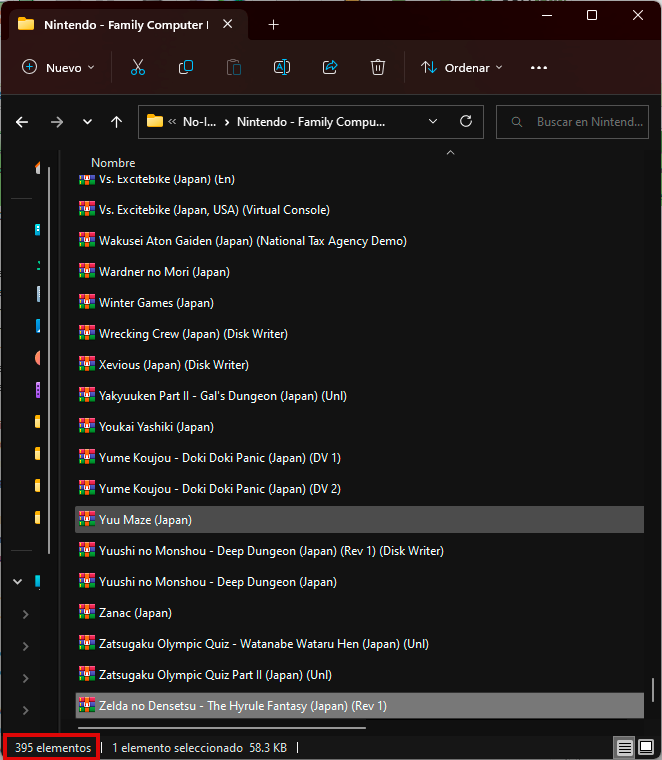The image size is (662, 760).
Task: Refresh the current folder view
Action: (x=466, y=121)
